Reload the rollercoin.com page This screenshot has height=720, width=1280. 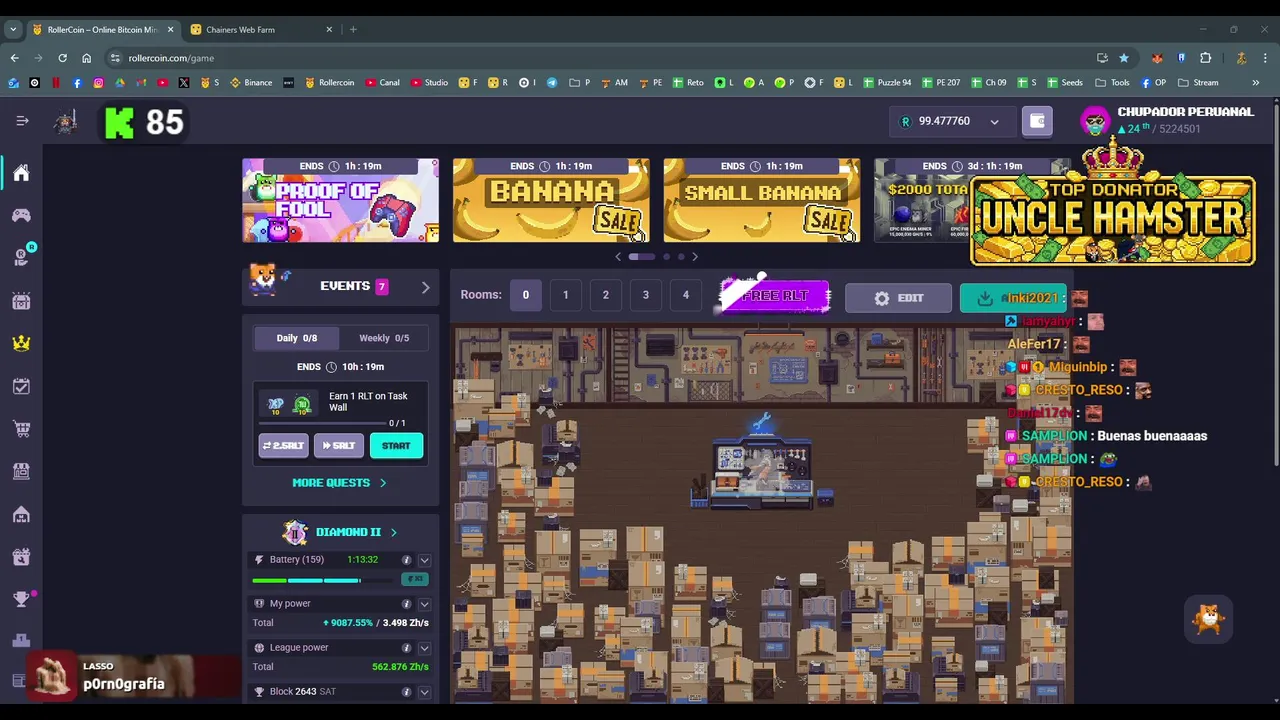[62, 58]
